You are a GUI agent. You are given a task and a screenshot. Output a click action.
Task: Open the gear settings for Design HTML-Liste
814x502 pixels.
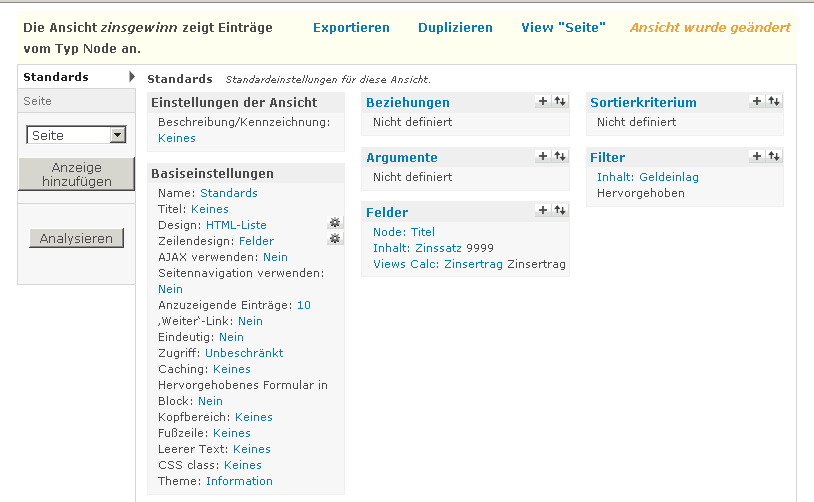coord(335,224)
